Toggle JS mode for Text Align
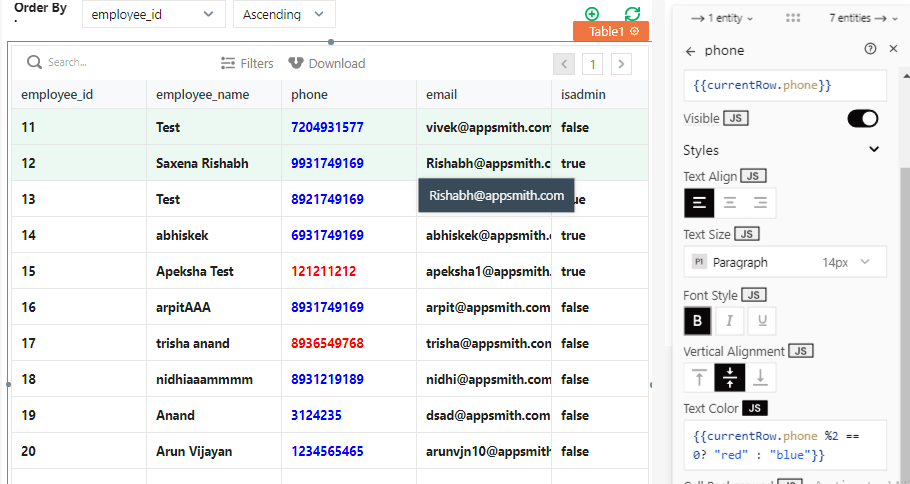The height and width of the screenshot is (484, 910). pyautogui.click(x=753, y=176)
